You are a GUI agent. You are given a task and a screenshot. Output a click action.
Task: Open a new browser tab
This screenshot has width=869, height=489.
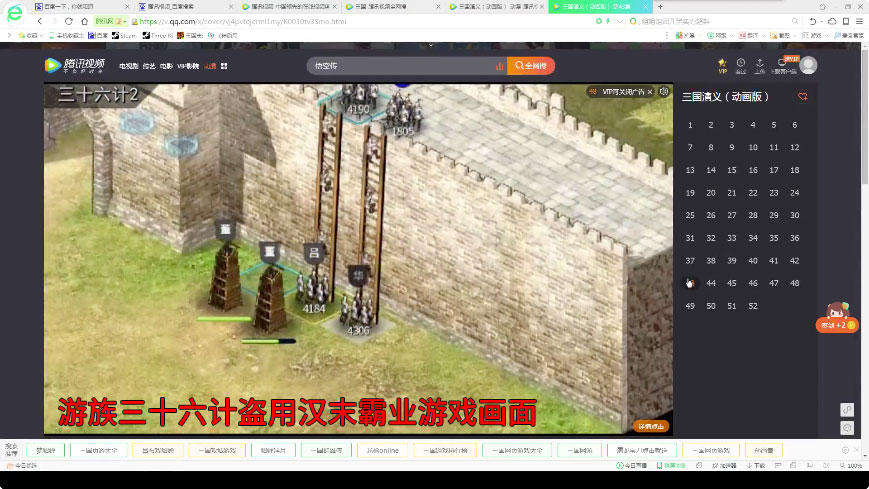(x=660, y=7)
